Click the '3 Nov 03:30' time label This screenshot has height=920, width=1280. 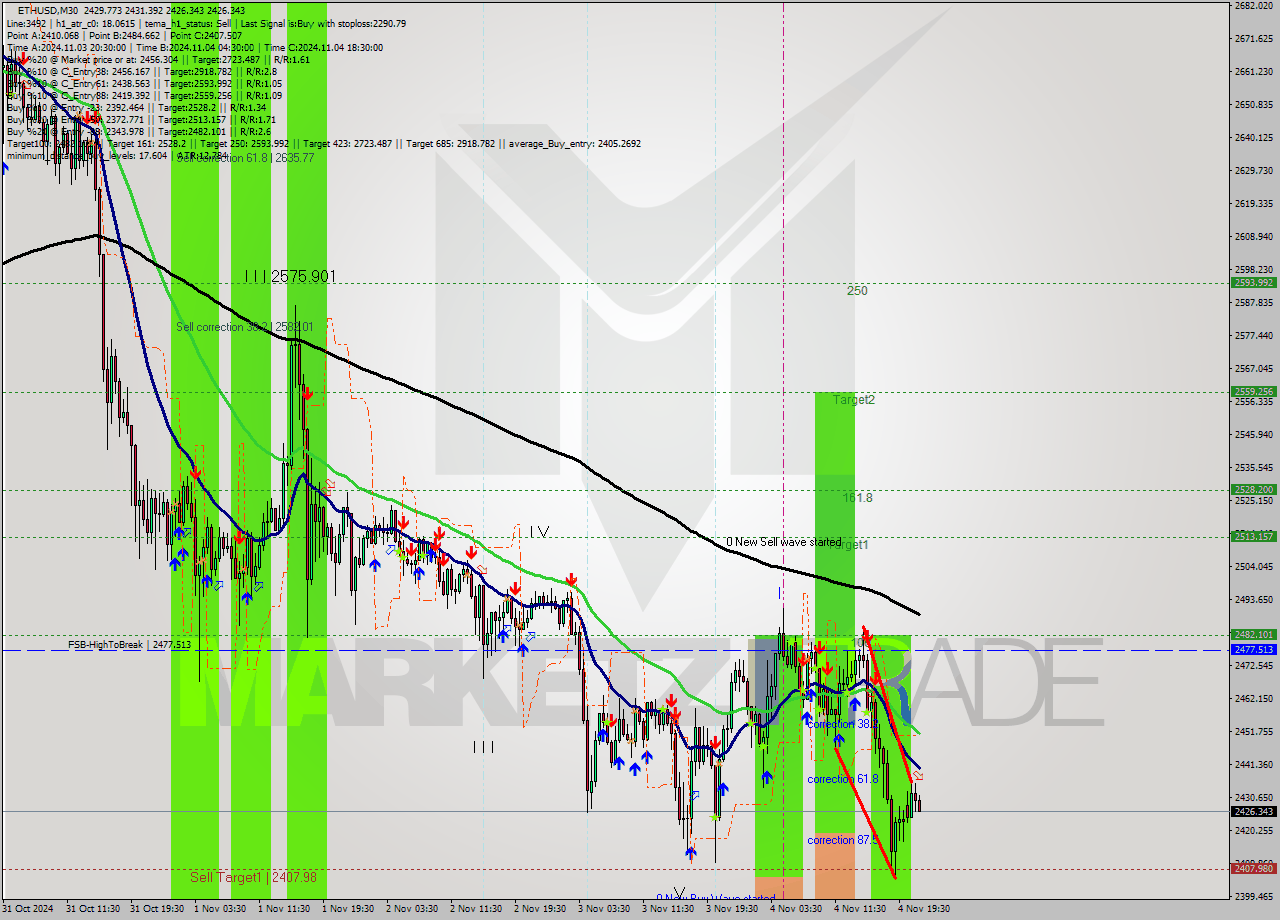click(x=603, y=909)
